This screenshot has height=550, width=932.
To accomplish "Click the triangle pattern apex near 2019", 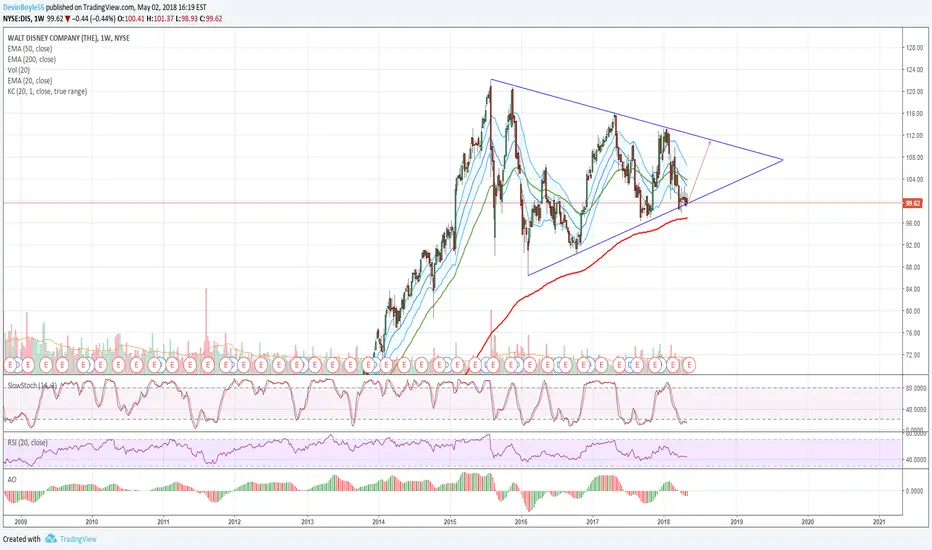I will (782, 159).
